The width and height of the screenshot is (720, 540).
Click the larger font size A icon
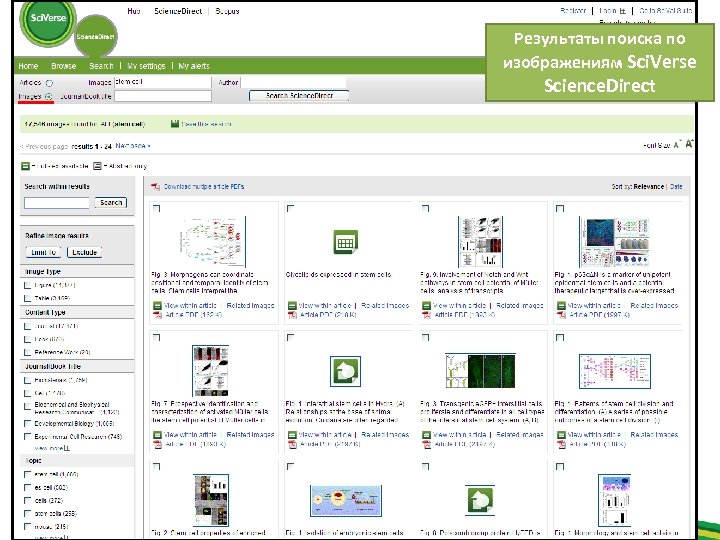click(x=689, y=144)
